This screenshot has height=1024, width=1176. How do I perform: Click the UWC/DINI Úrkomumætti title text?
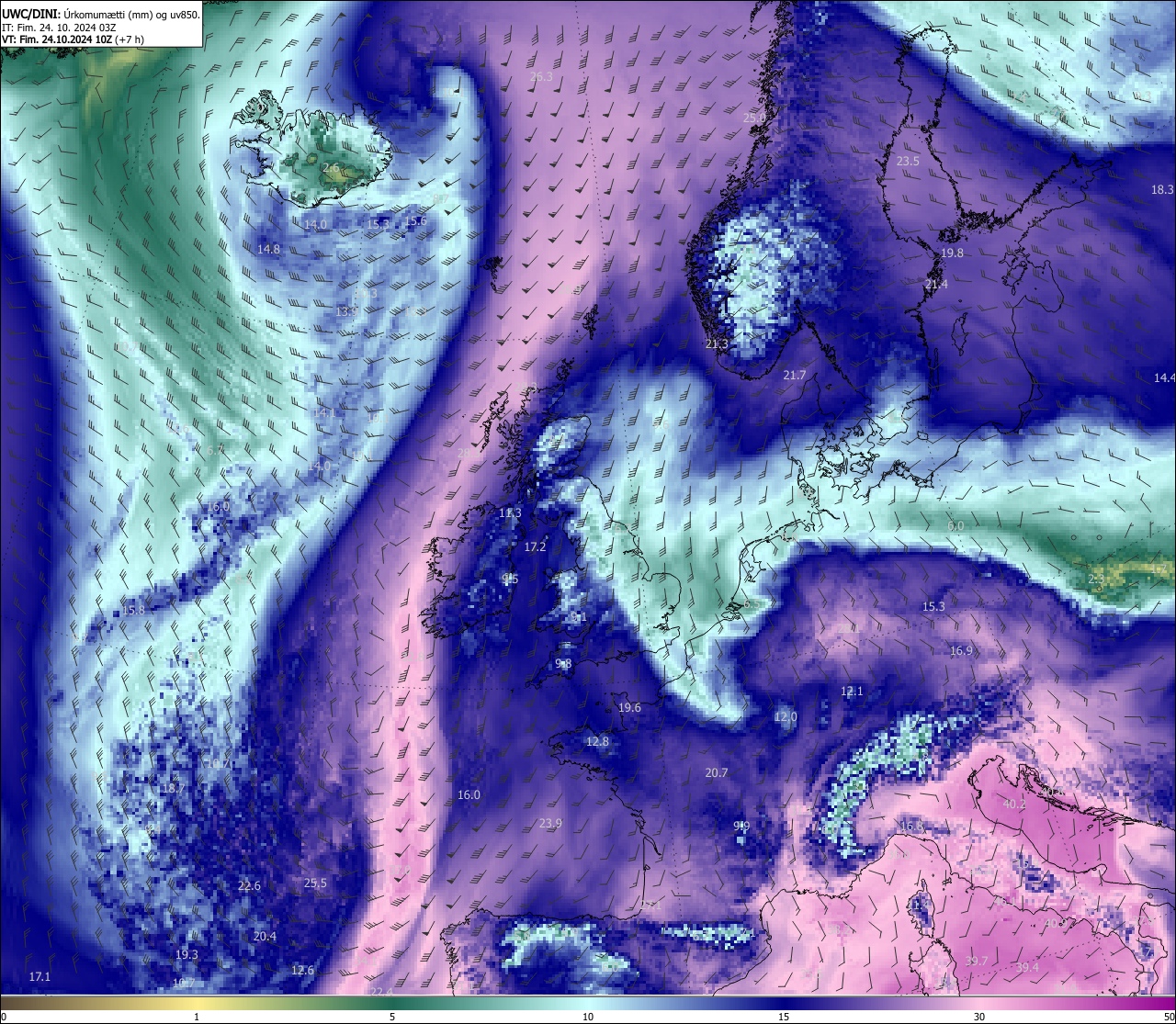point(100,15)
